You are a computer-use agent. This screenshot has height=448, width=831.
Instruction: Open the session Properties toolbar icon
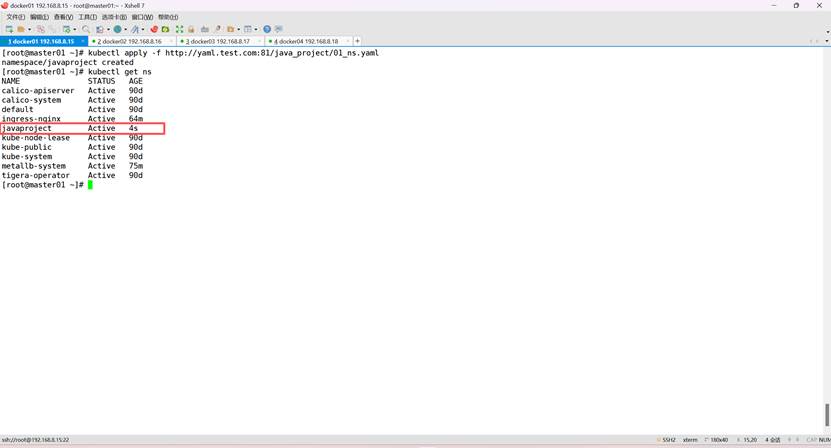(67, 29)
